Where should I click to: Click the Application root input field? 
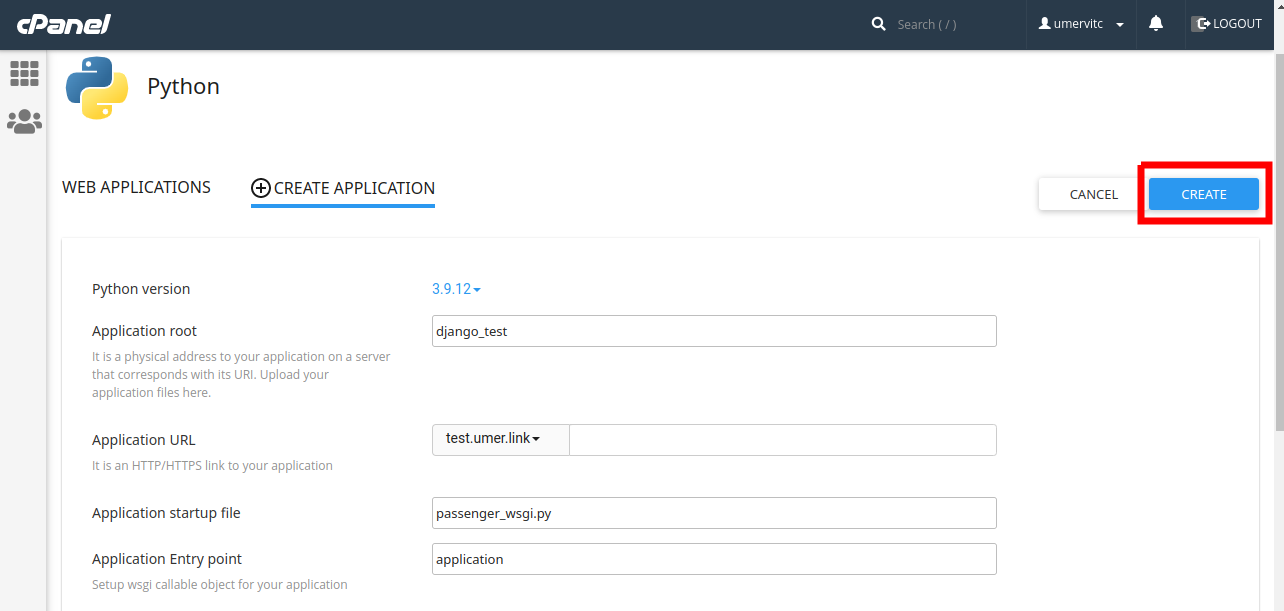(714, 331)
